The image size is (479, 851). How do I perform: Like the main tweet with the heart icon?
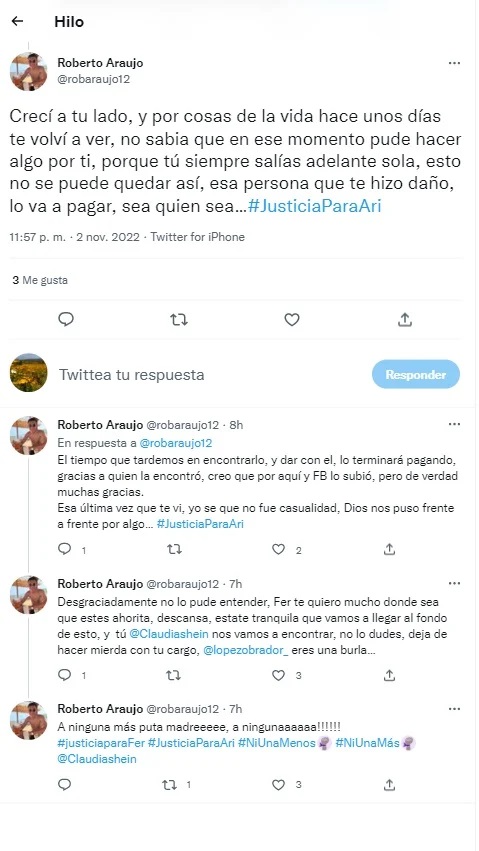pyautogui.click(x=292, y=320)
